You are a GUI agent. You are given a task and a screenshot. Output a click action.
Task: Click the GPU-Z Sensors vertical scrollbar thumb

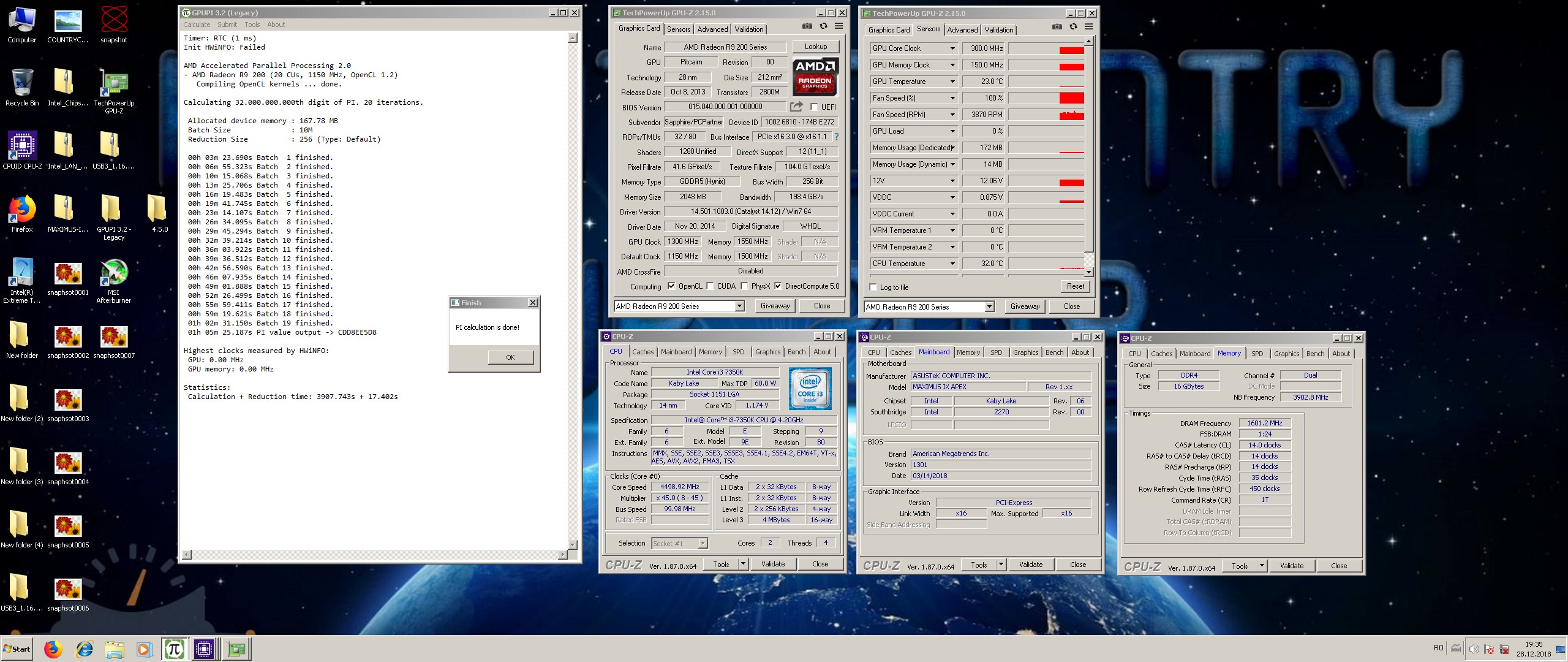point(1088,148)
